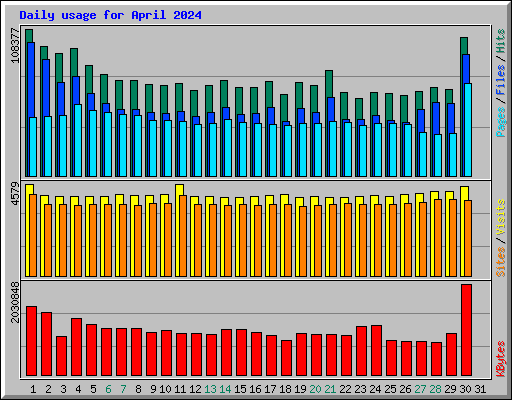Click the Hits legend label
Screen dimensions: 512x400
[x=501, y=41]
